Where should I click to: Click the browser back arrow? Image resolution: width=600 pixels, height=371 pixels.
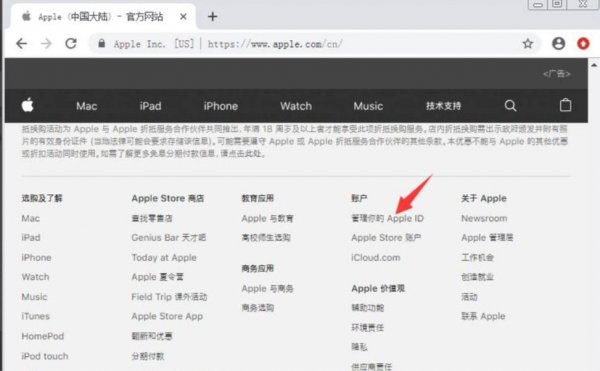coord(22,44)
